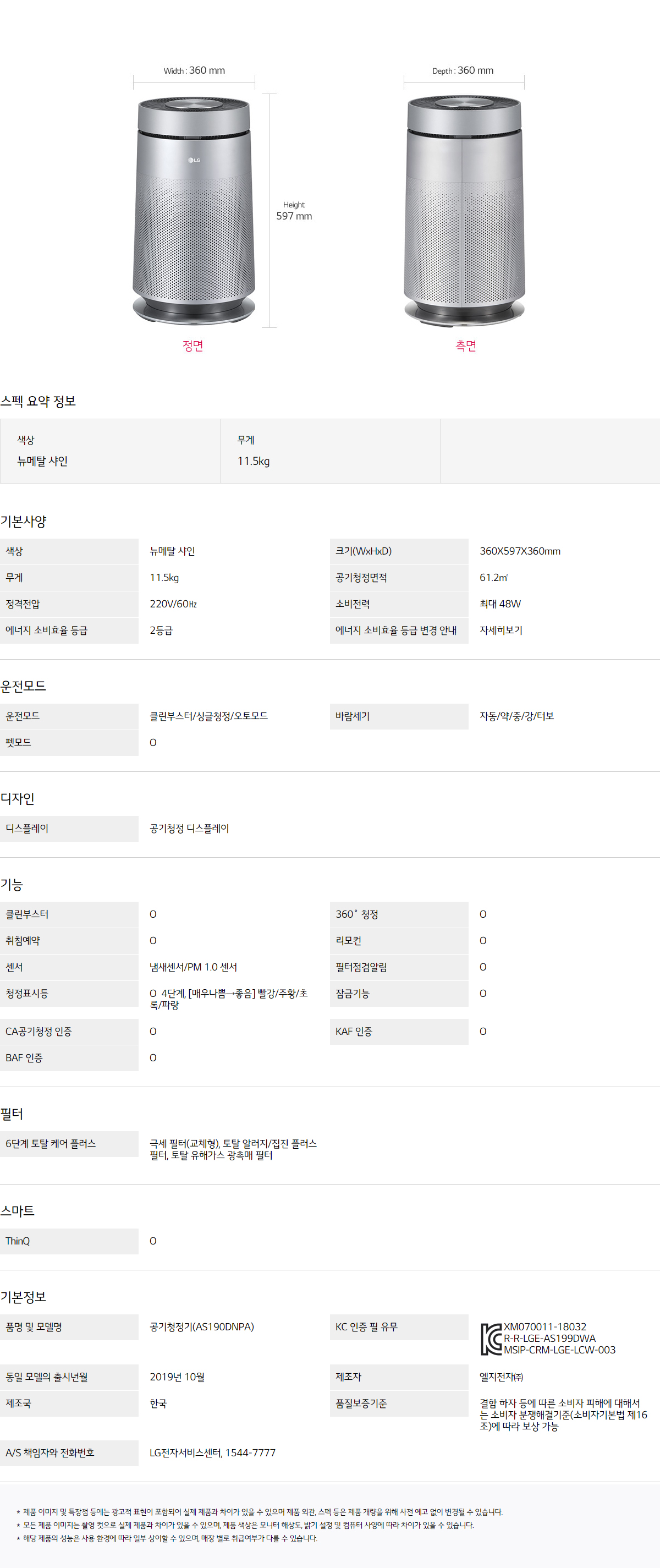Click the model name 공기청정기(AS190DNPA)
This screenshot has height=1568, width=660.
202,1327
